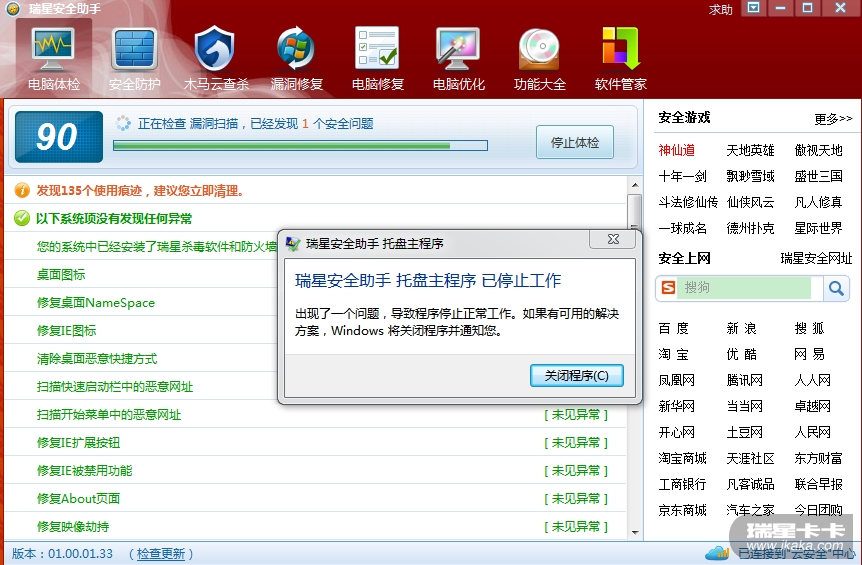
Task: Open the 德州扑克 game link
Action: pyautogui.click(x=750, y=228)
